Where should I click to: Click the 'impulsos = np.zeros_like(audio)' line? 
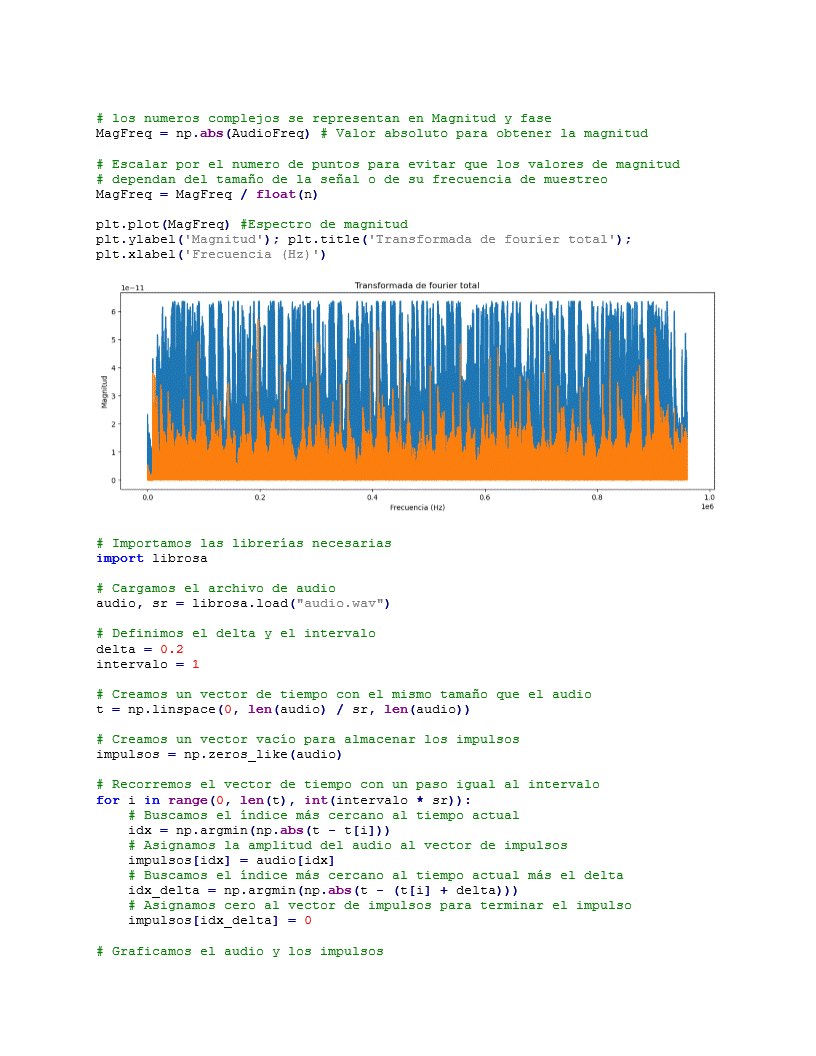[x=218, y=754]
